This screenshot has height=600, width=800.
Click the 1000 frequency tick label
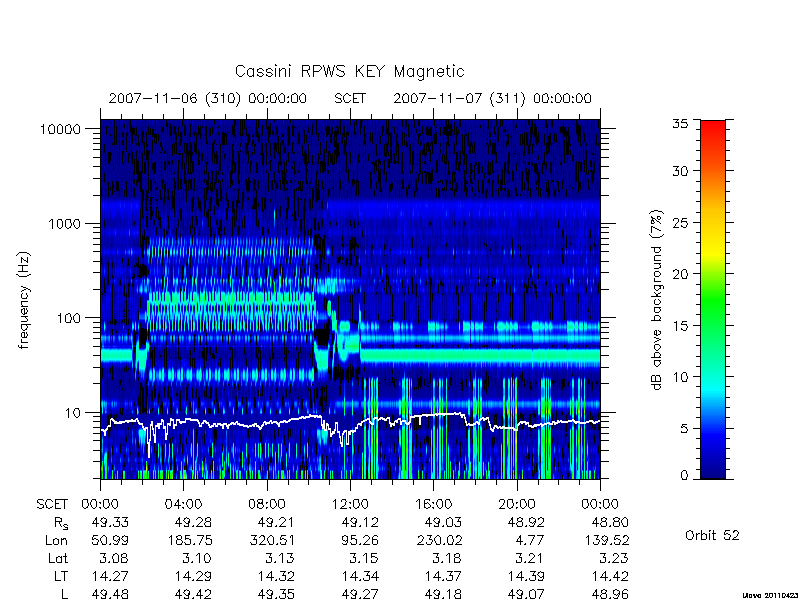[64, 223]
